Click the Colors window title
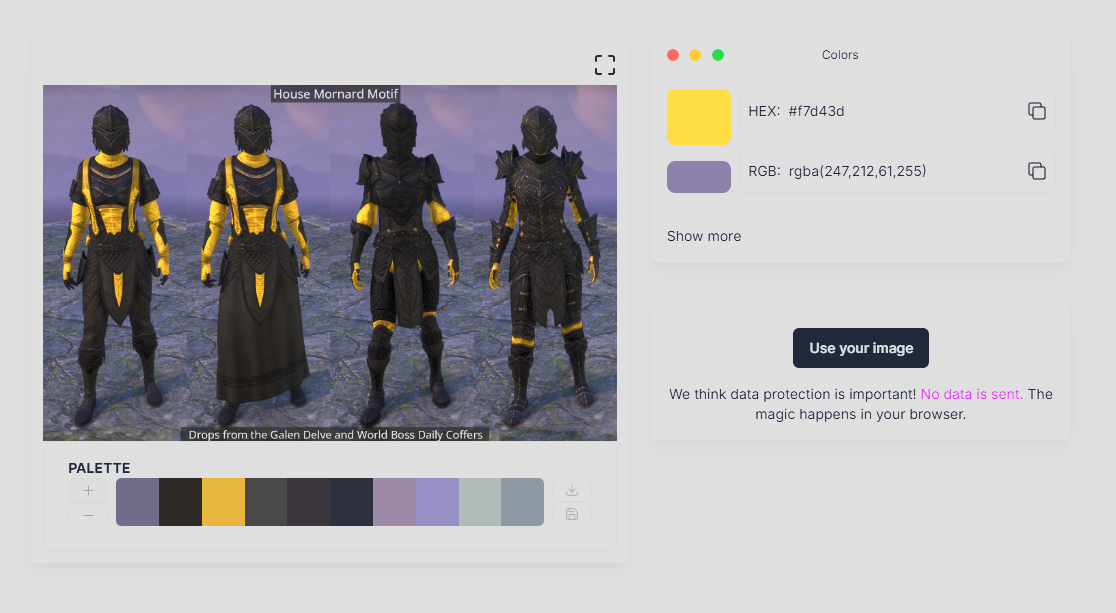Viewport: 1116px width, 613px height. click(840, 55)
